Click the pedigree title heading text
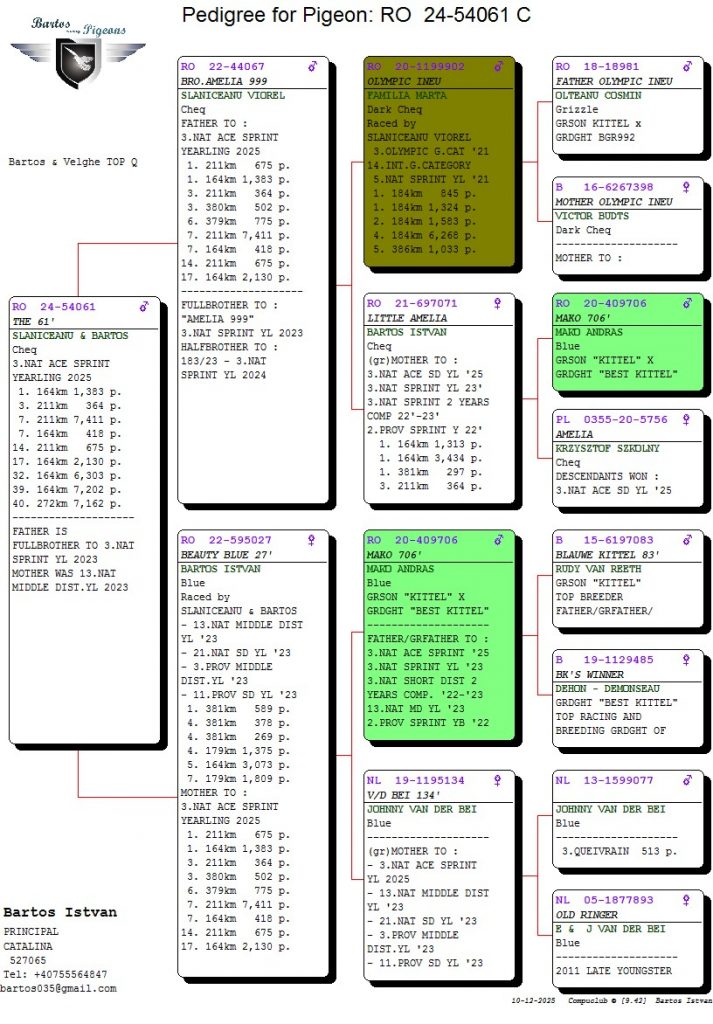713x1024 pixels. [356, 15]
